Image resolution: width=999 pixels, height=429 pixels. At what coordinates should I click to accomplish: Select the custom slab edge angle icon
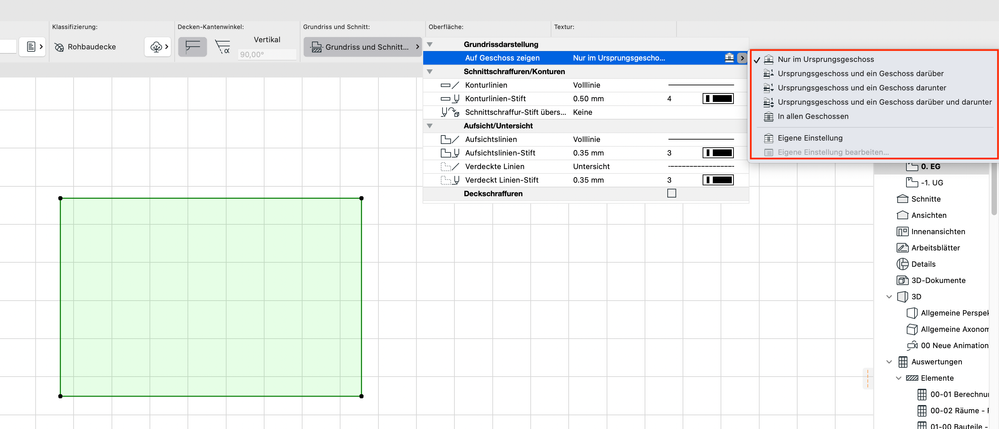coord(223,46)
